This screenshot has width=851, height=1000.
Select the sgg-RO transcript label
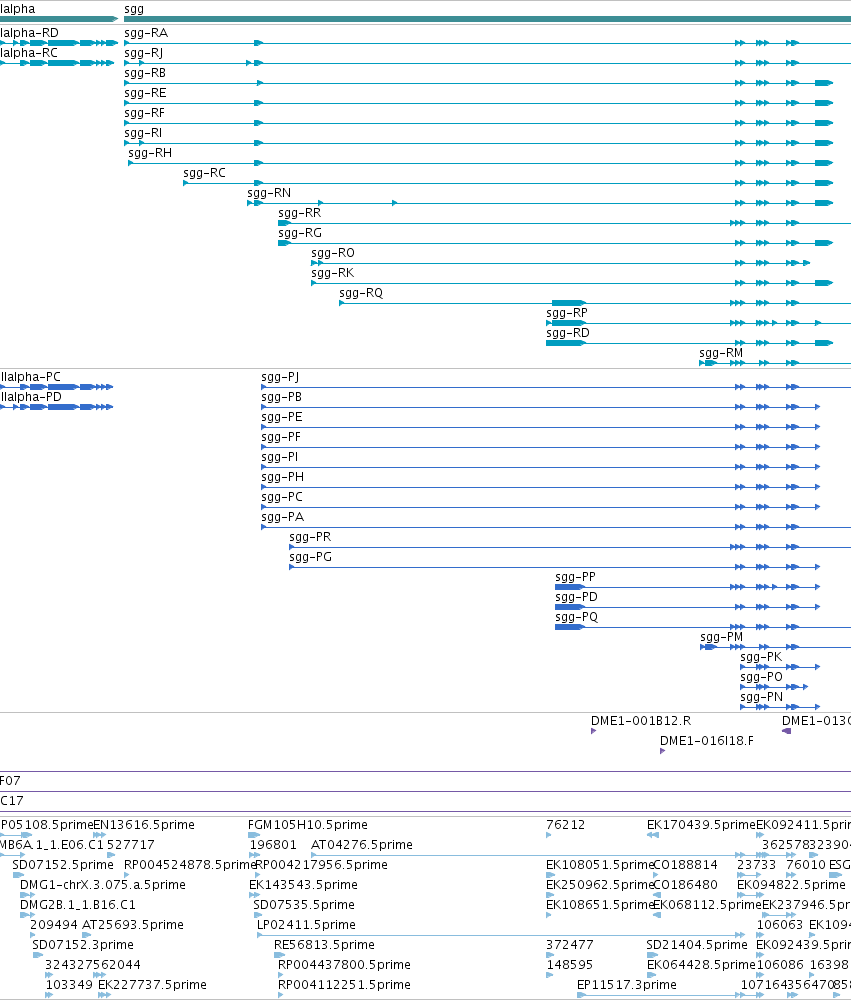coord(333,253)
